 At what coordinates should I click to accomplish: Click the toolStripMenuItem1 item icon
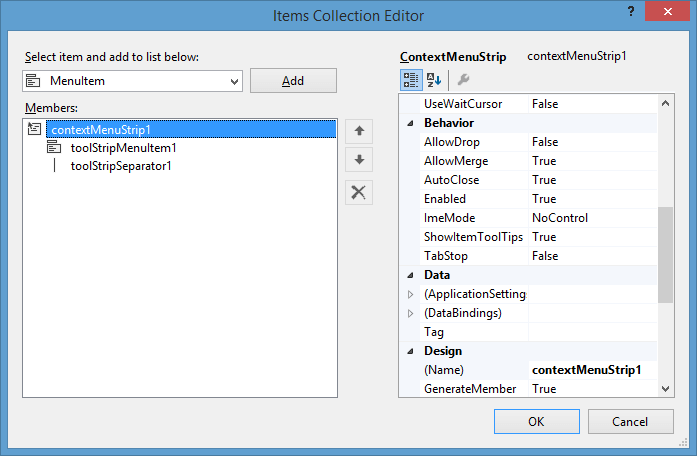coord(54,147)
